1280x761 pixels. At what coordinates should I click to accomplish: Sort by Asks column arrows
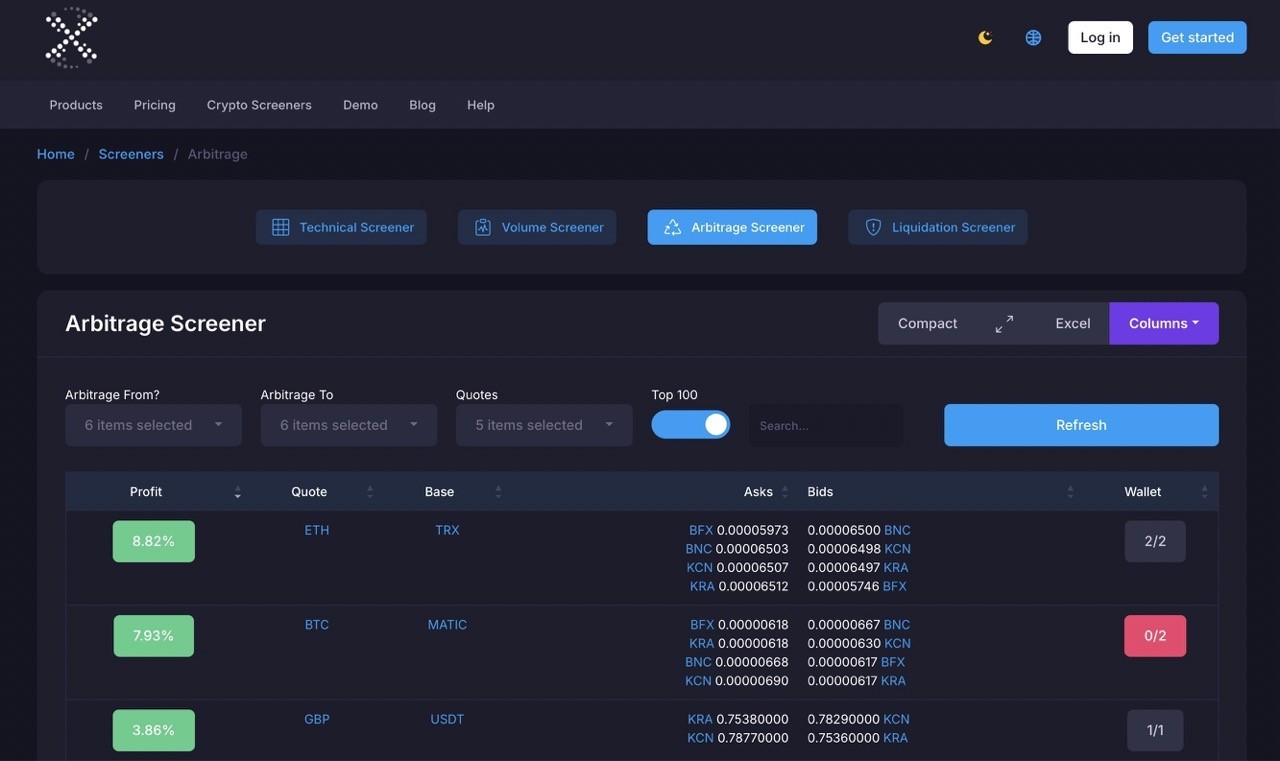coord(784,492)
